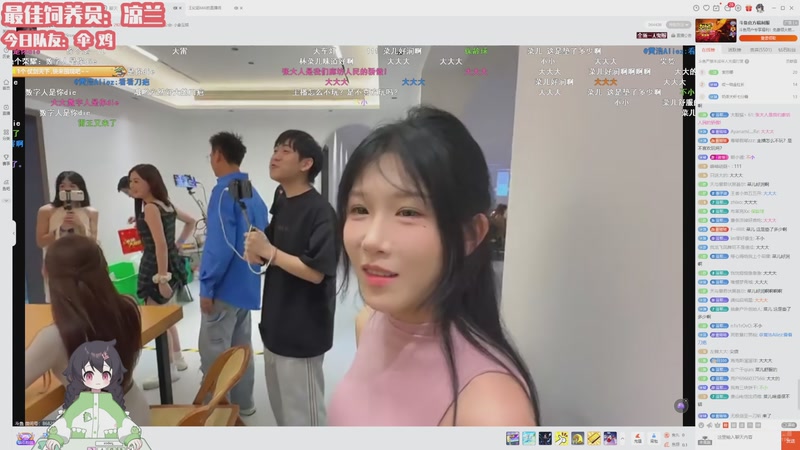Open the live broadcast icon in left sidebar

[x=6, y=109]
